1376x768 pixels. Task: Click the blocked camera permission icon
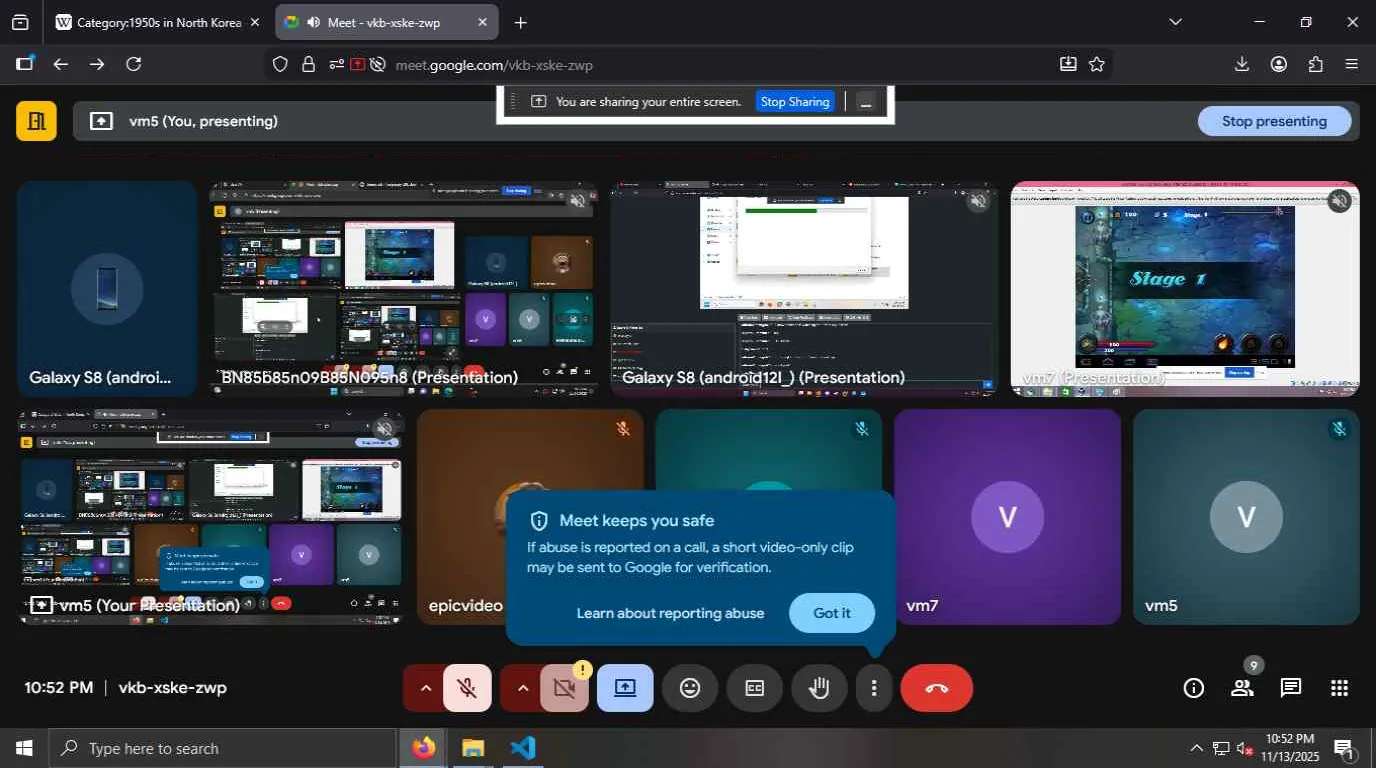(x=377, y=64)
